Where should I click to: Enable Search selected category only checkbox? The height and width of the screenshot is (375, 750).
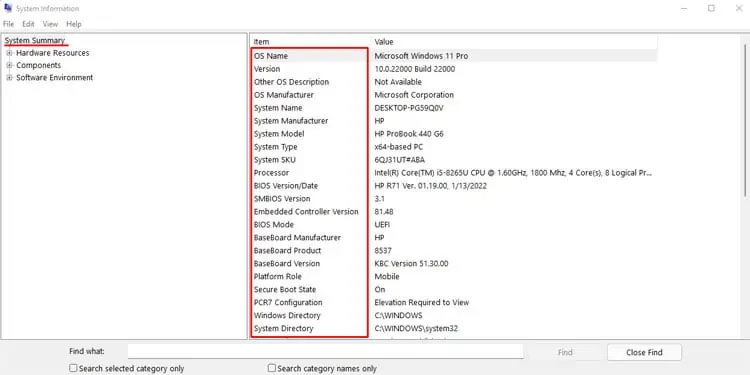[x=73, y=368]
